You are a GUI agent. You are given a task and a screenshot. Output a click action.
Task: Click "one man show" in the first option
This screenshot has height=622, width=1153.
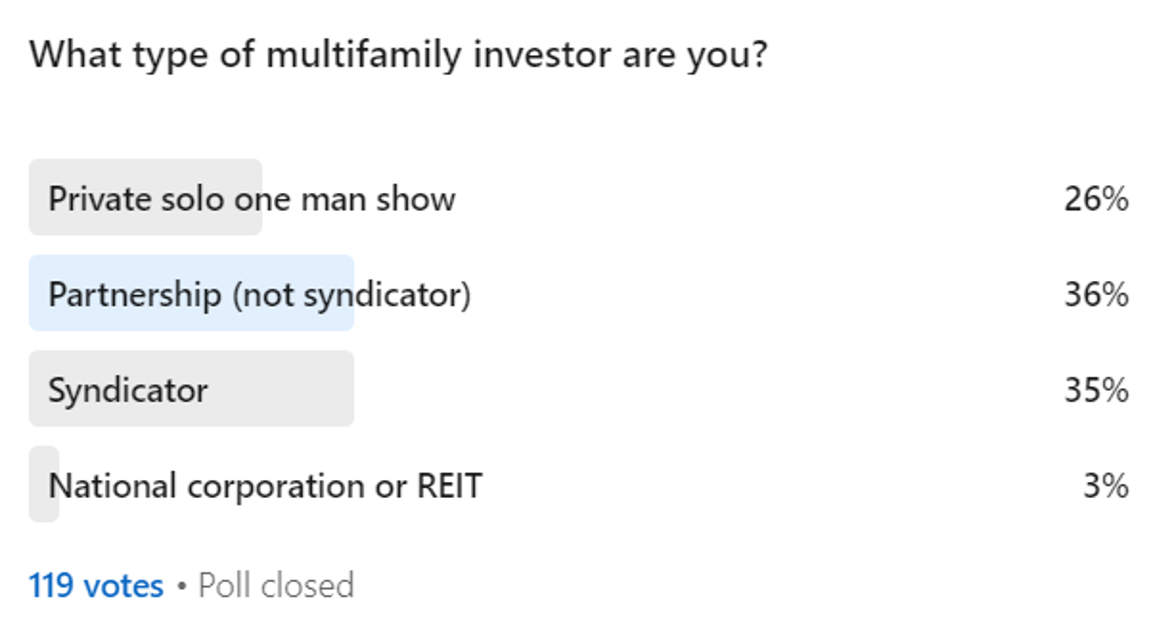tap(345, 199)
